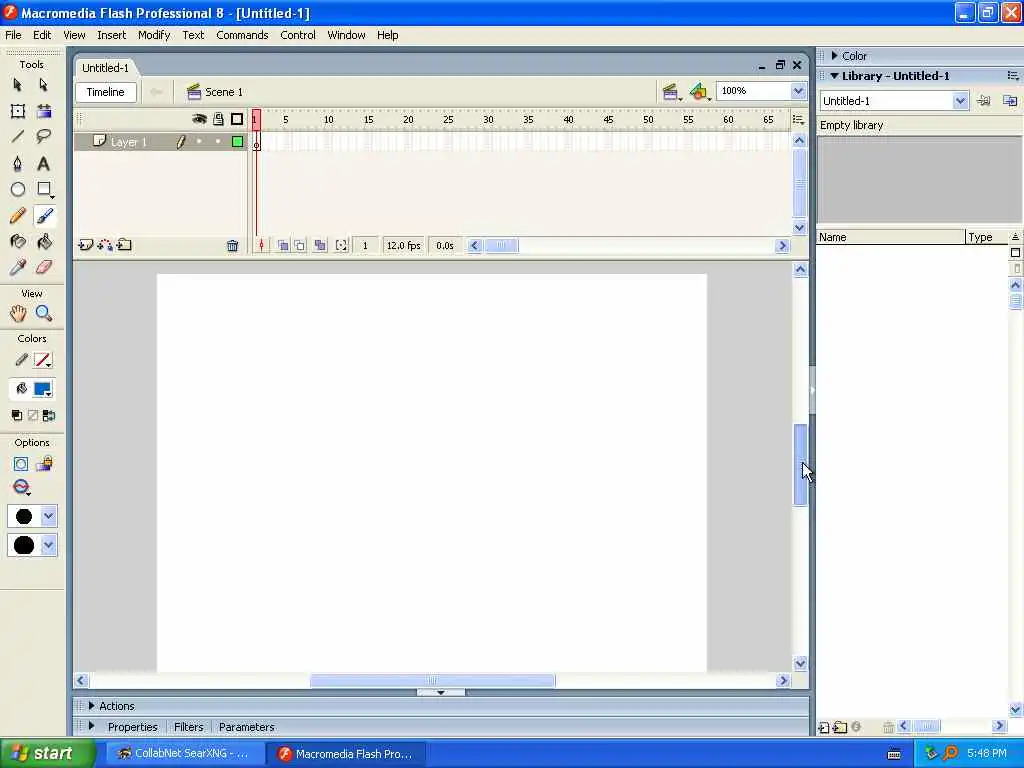The height and width of the screenshot is (768, 1024).
Task: Click the Edit Scene icon
Action: (x=670, y=92)
